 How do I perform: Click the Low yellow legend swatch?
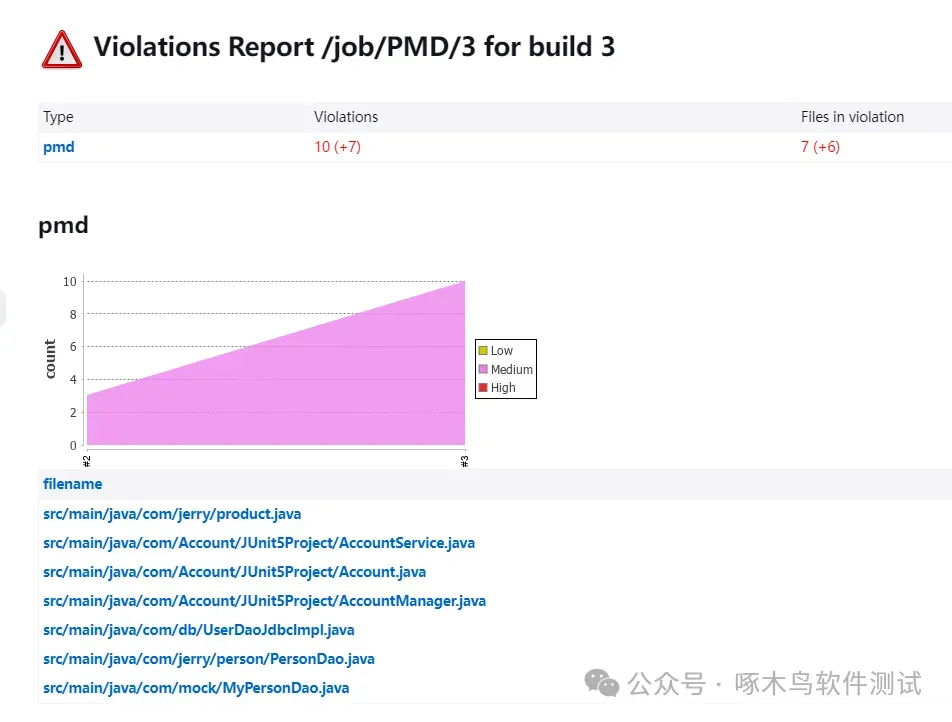click(483, 350)
